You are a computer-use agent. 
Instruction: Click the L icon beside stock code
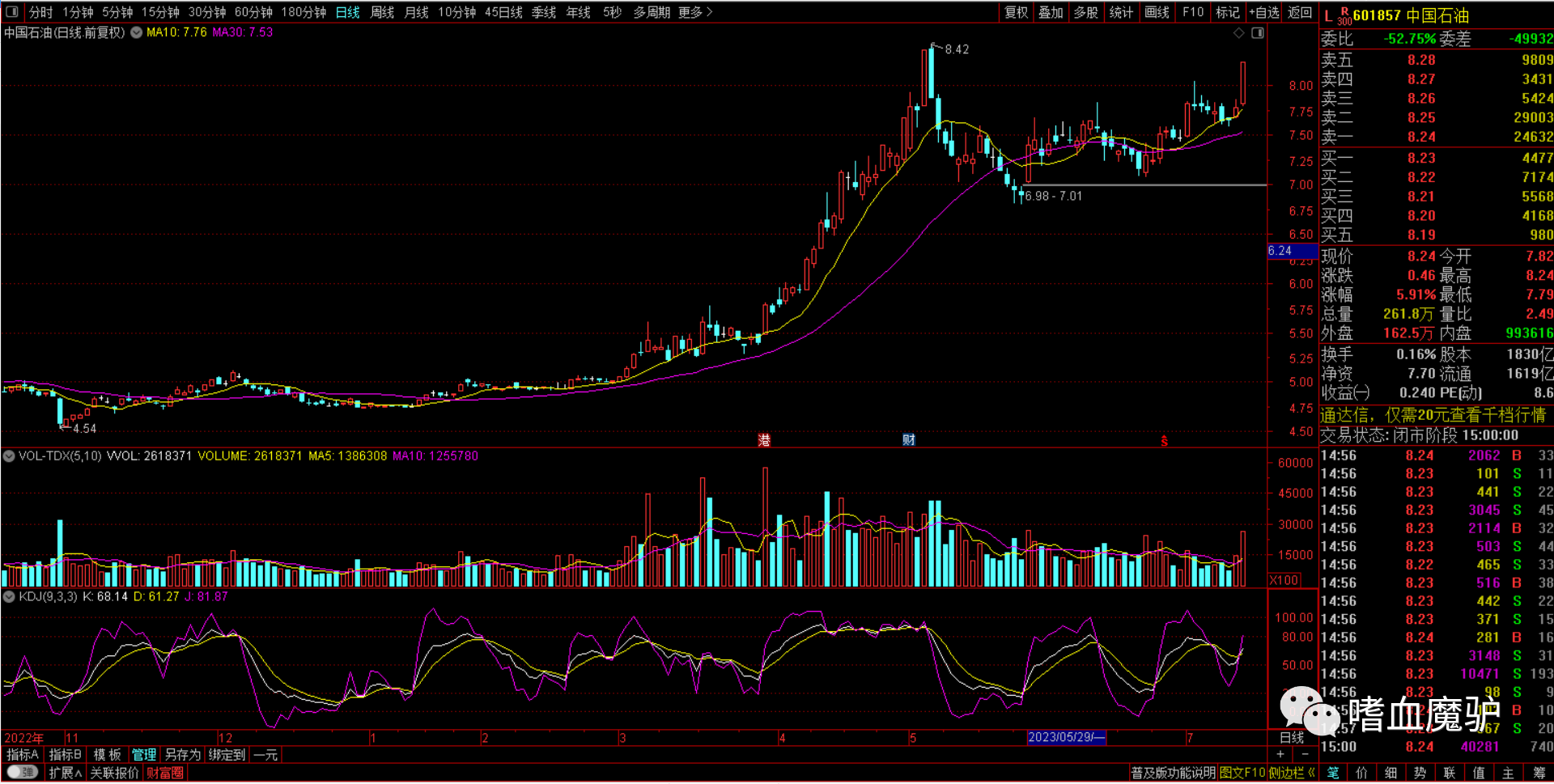point(1328,16)
